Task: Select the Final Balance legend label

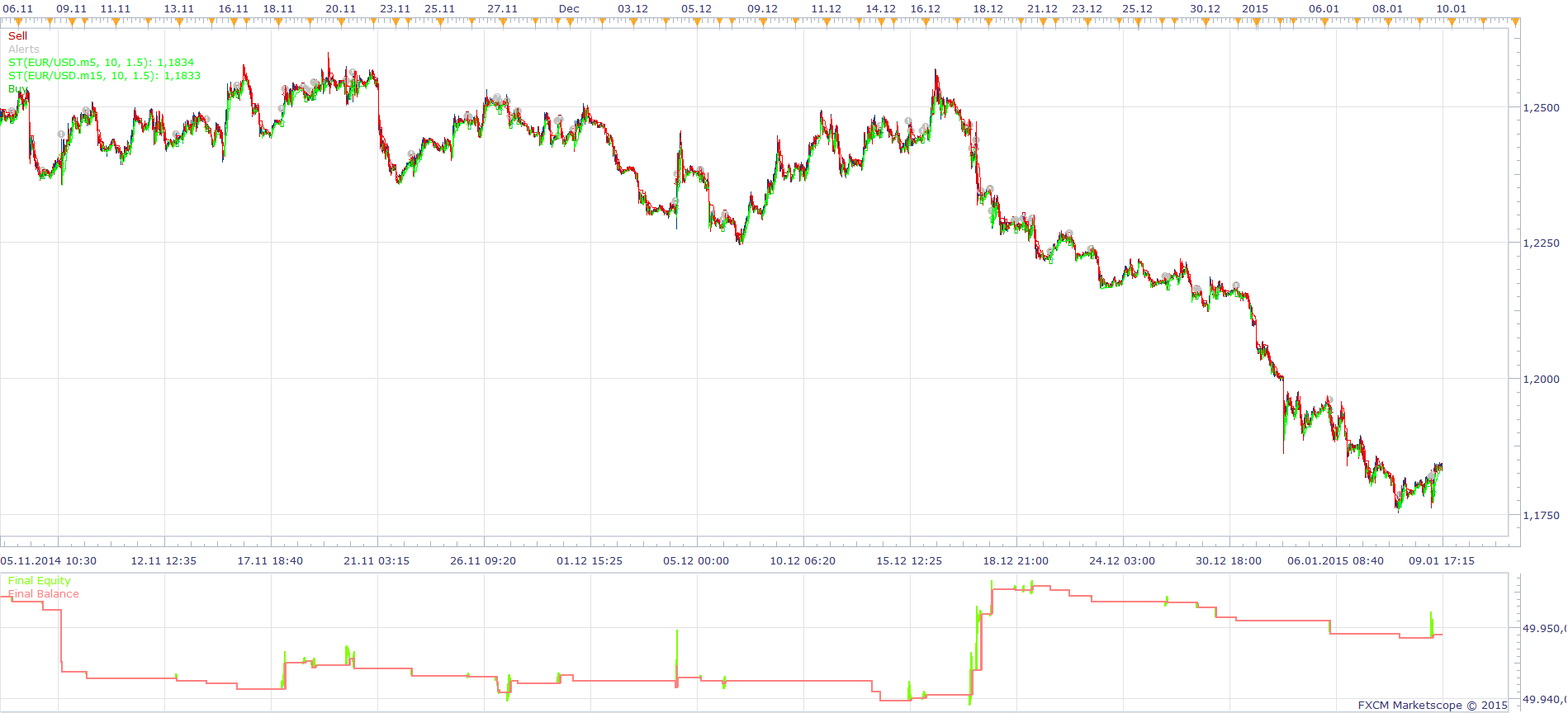Action: [43, 594]
